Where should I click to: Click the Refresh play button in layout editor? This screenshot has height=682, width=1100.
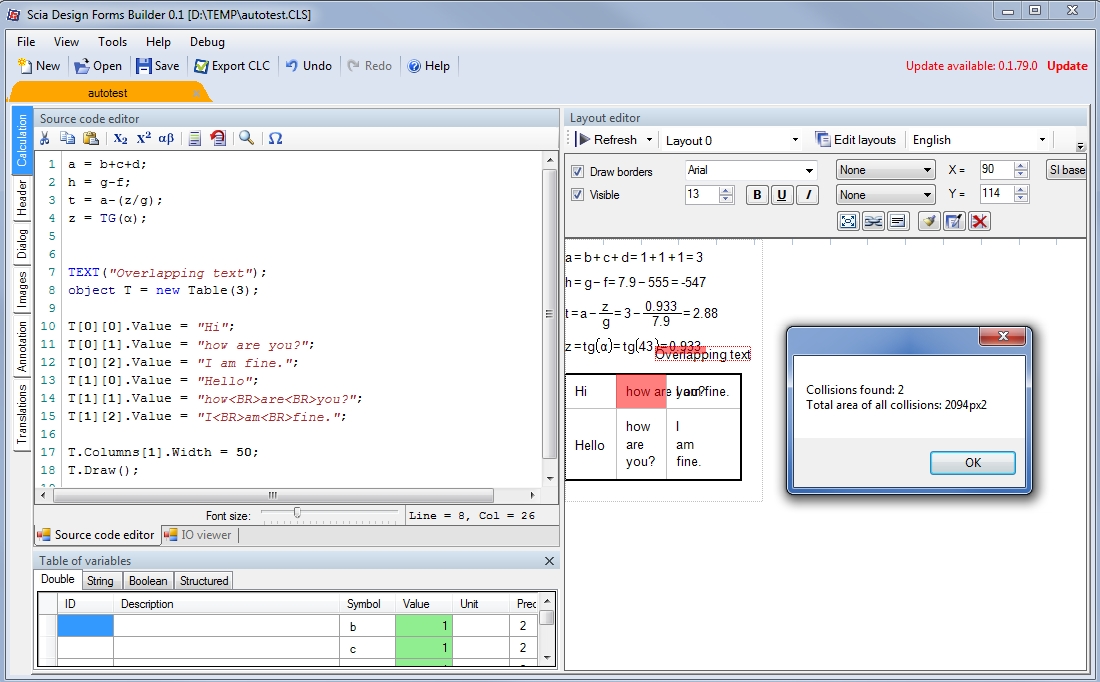point(607,140)
